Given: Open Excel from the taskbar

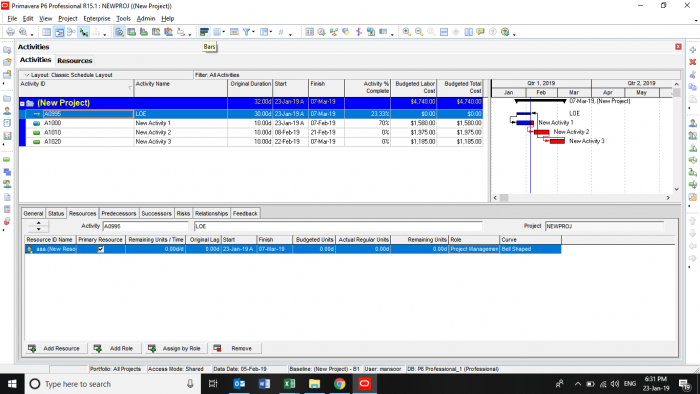Looking at the screenshot, I should 289,384.
